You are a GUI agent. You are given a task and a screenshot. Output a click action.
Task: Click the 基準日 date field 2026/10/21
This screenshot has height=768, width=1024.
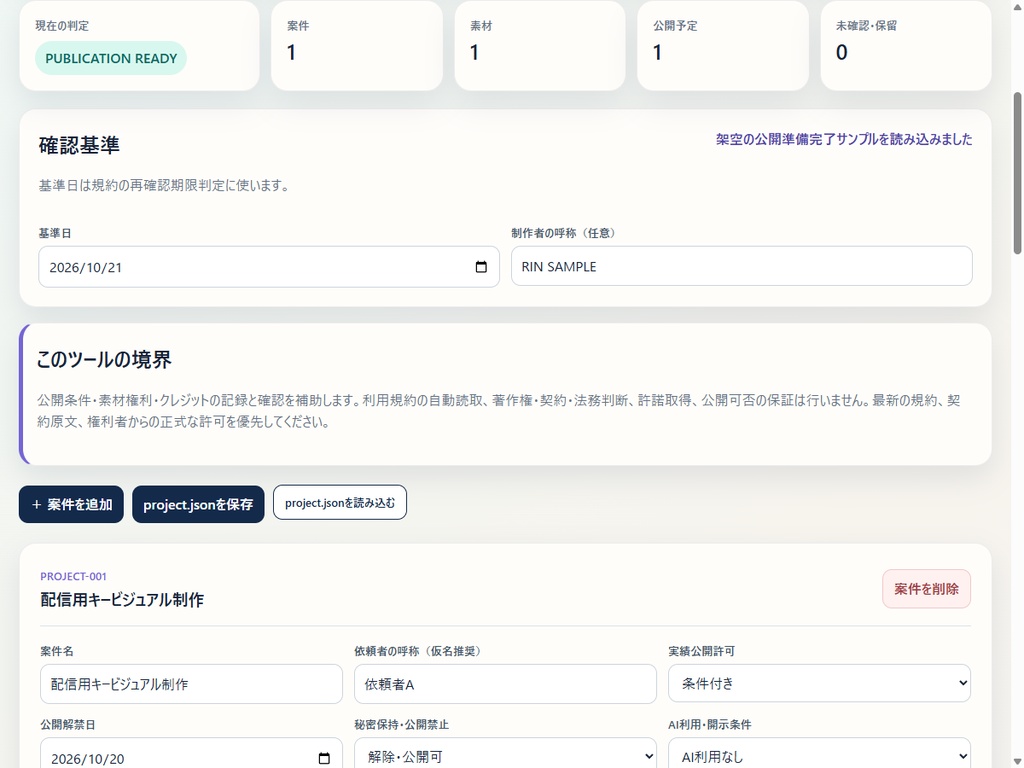pos(269,266)
